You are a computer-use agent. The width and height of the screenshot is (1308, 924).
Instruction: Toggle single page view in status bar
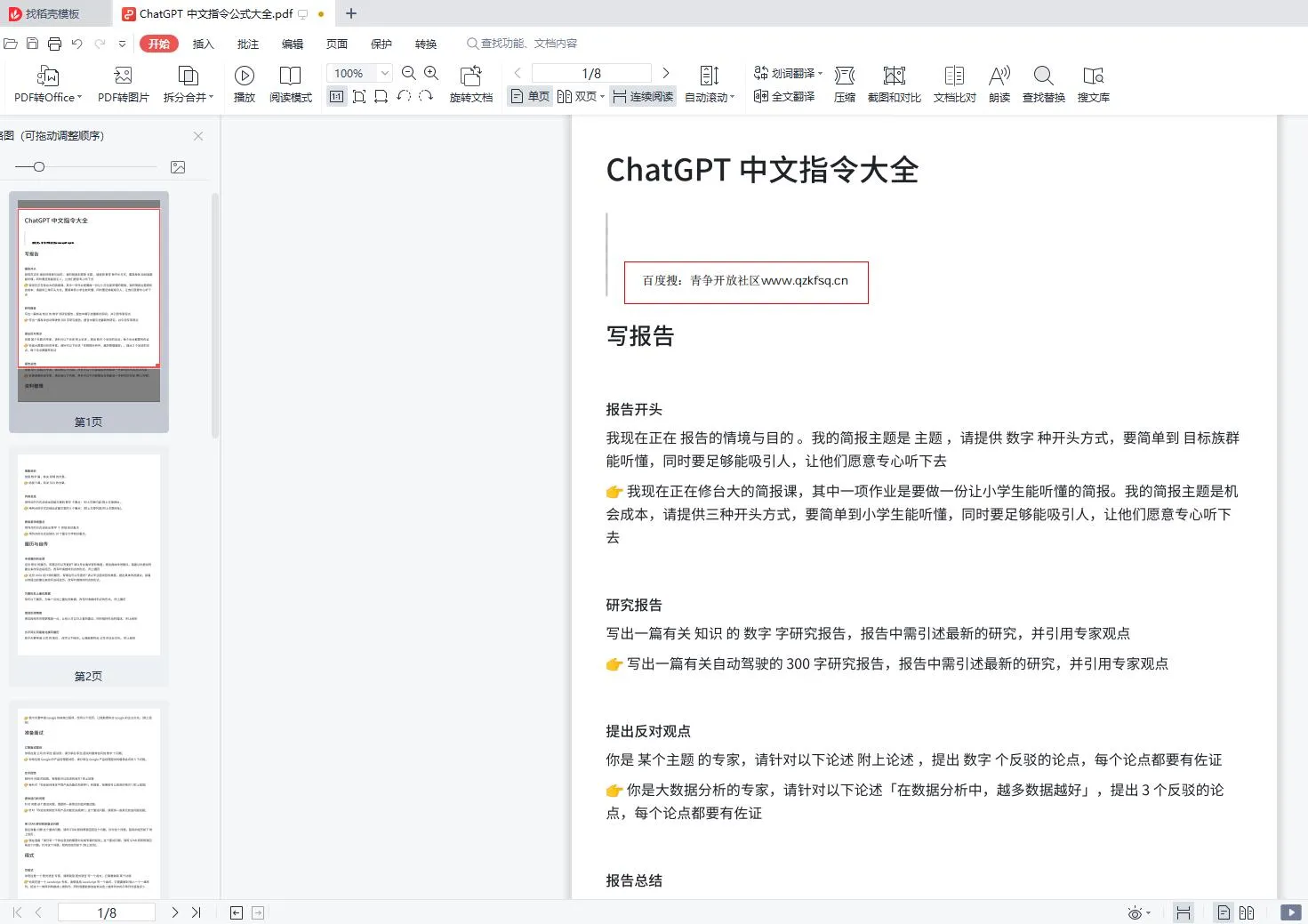(x=1224, y=912)
